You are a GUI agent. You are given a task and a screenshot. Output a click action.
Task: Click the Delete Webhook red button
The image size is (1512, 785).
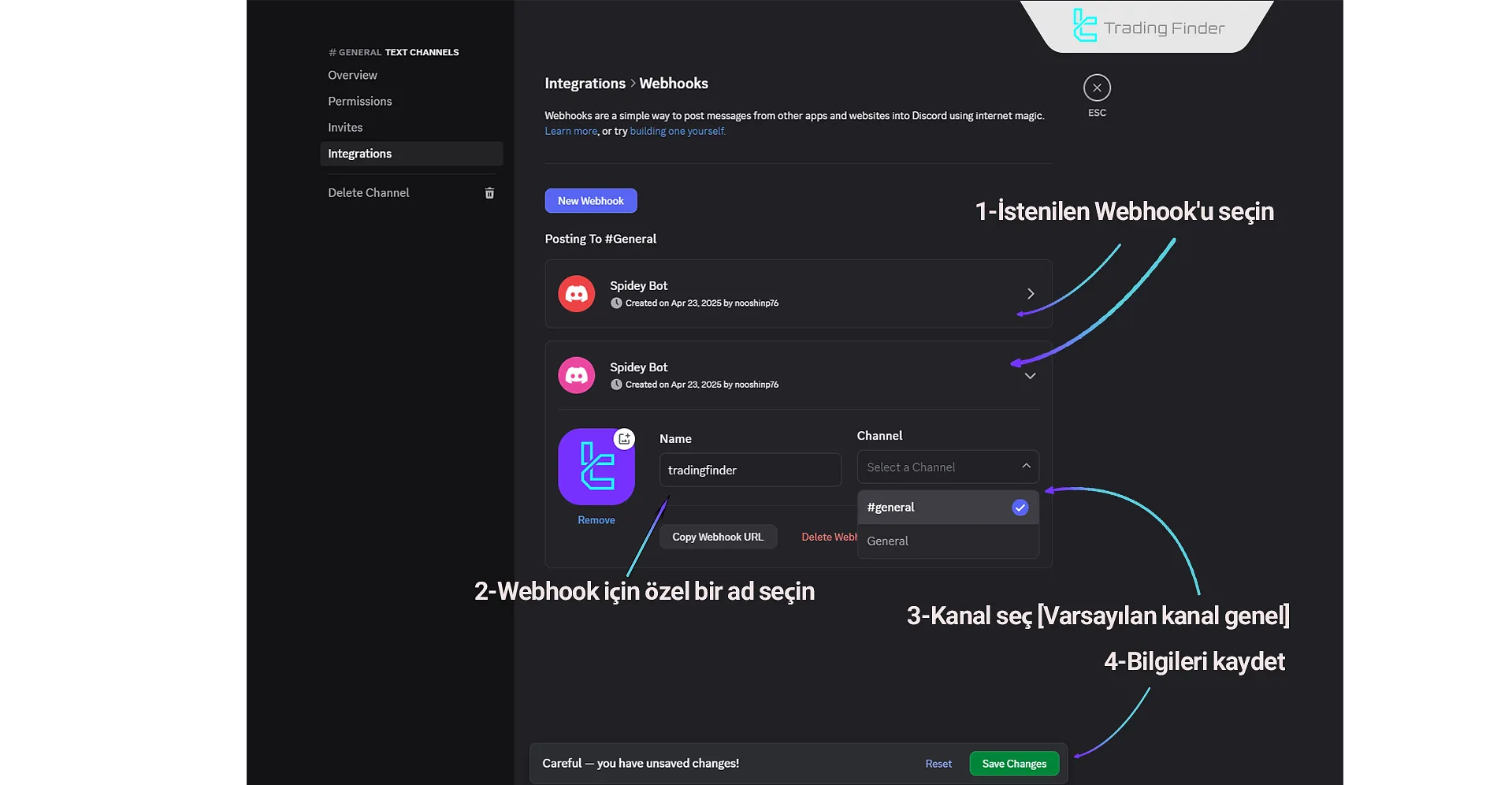pyautogui.click(x=829, y=538)
